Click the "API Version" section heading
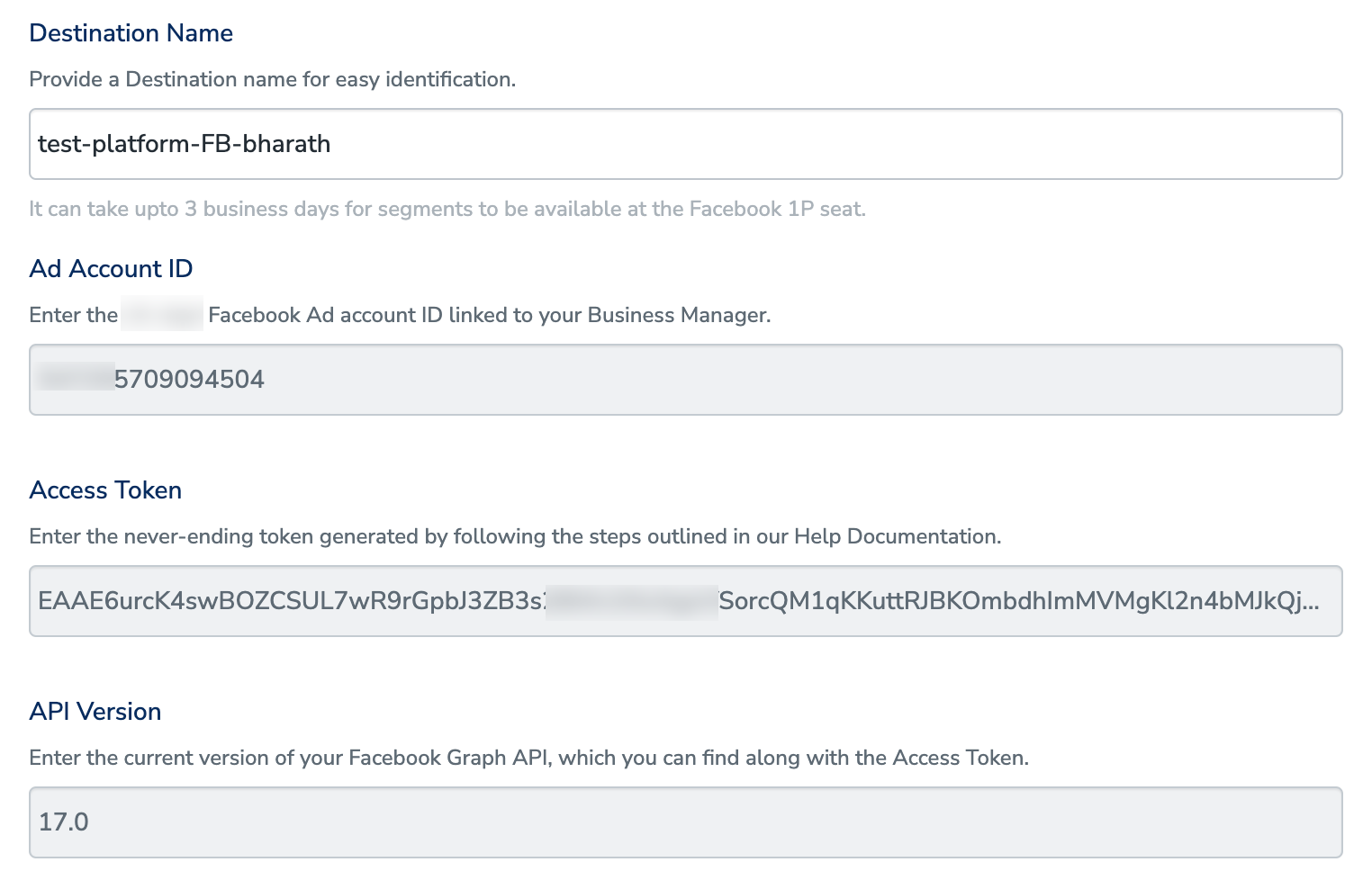Image resolution: width=1372 pixels, height=889 pixels. [x=95, y=712]
